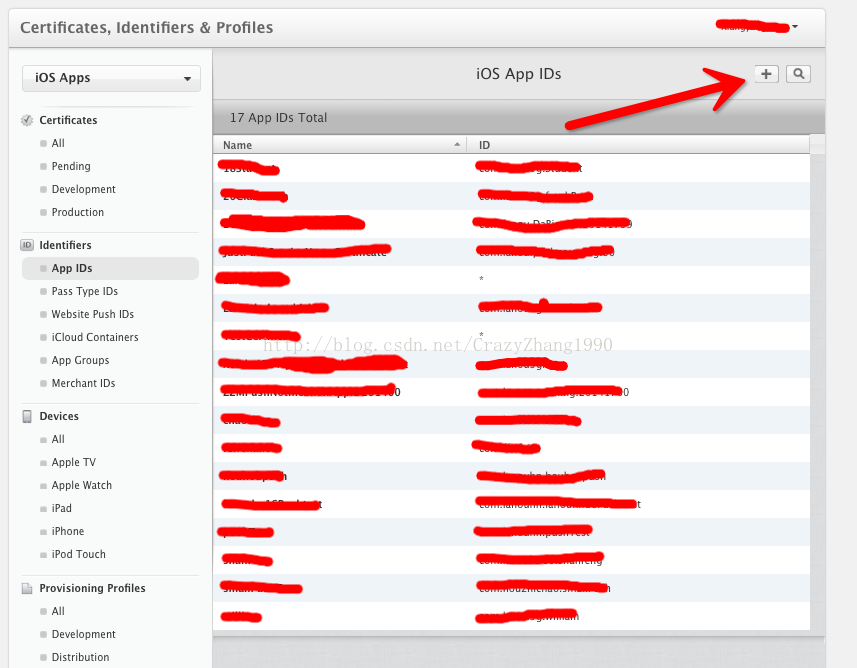The height and width of the screenshot is (668, 857).
Task: Open the Identifiers section heading
Action: 65,245
